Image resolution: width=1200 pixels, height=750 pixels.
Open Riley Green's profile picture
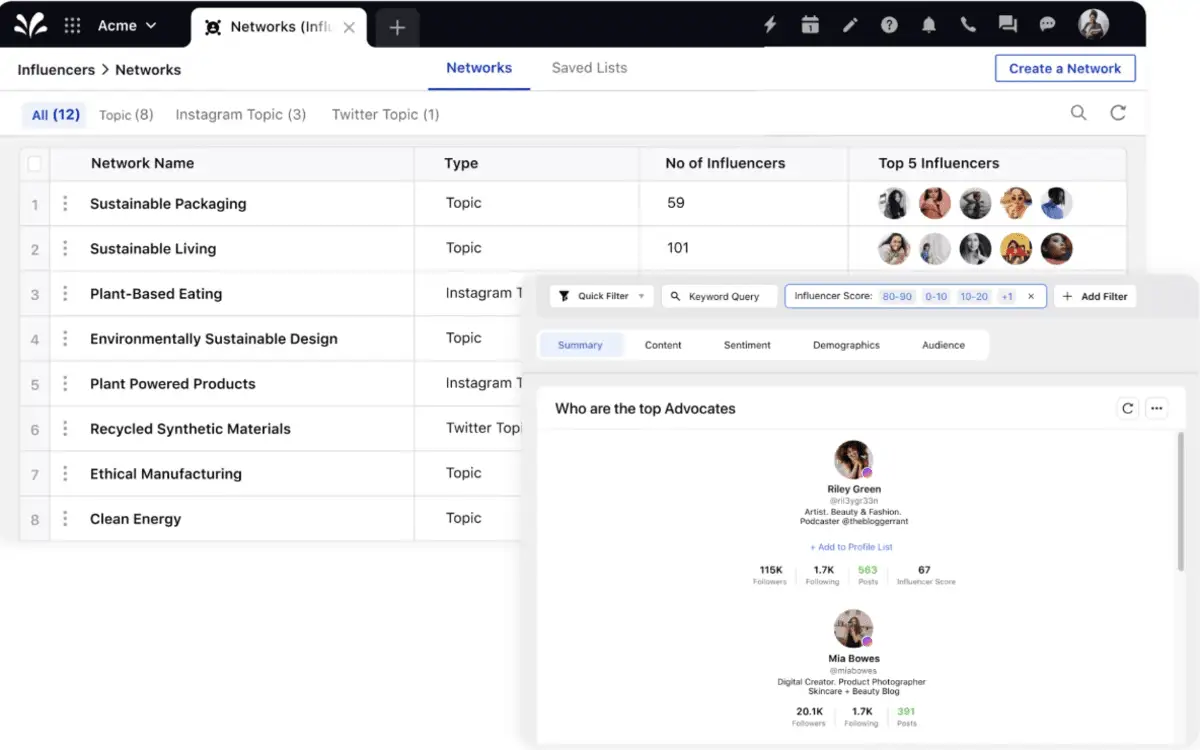pyautogui.click(x=853, y=461)
